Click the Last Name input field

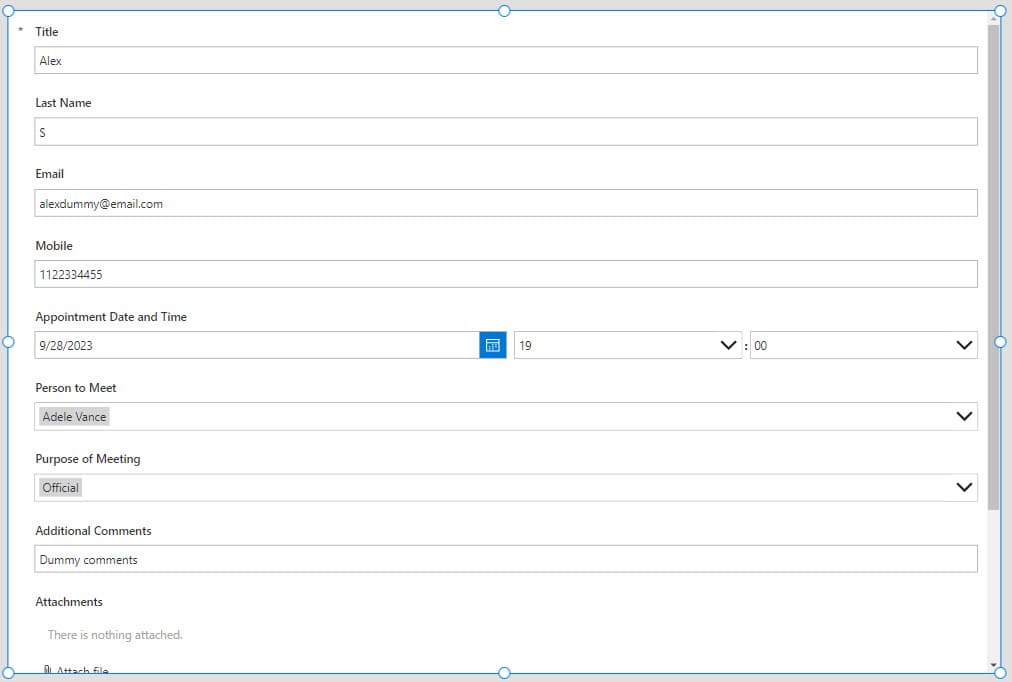coord(505,132)
